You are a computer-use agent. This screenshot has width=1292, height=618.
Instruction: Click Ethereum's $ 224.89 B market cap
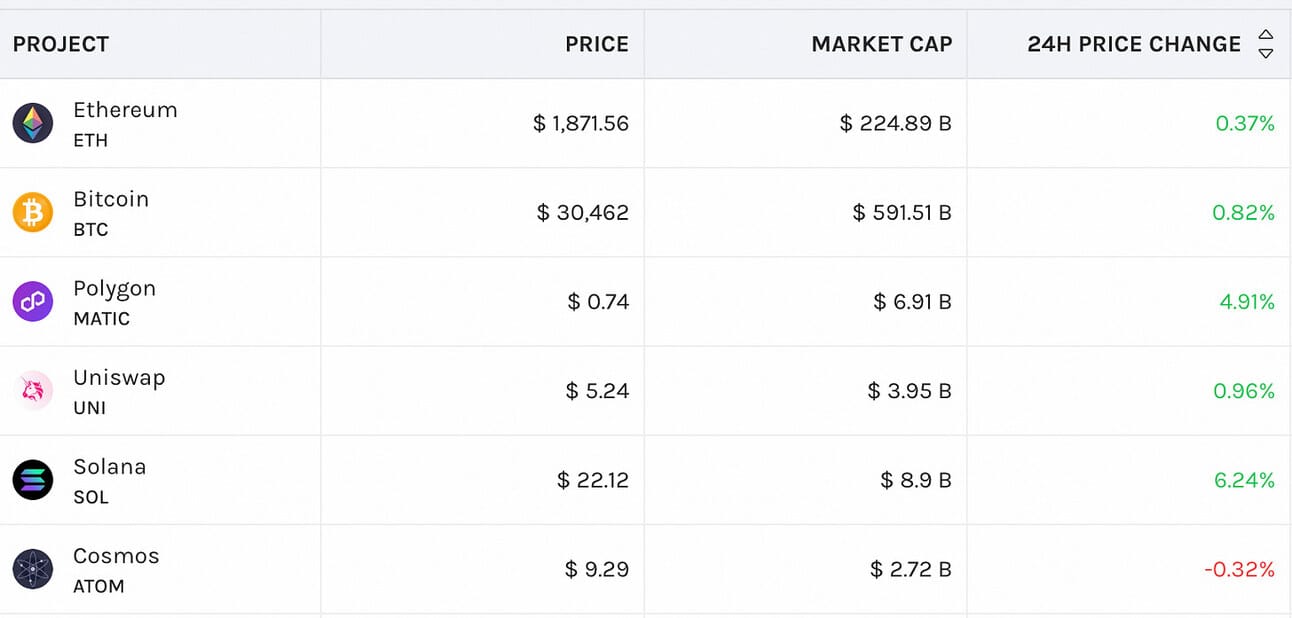tap(896, 124)
